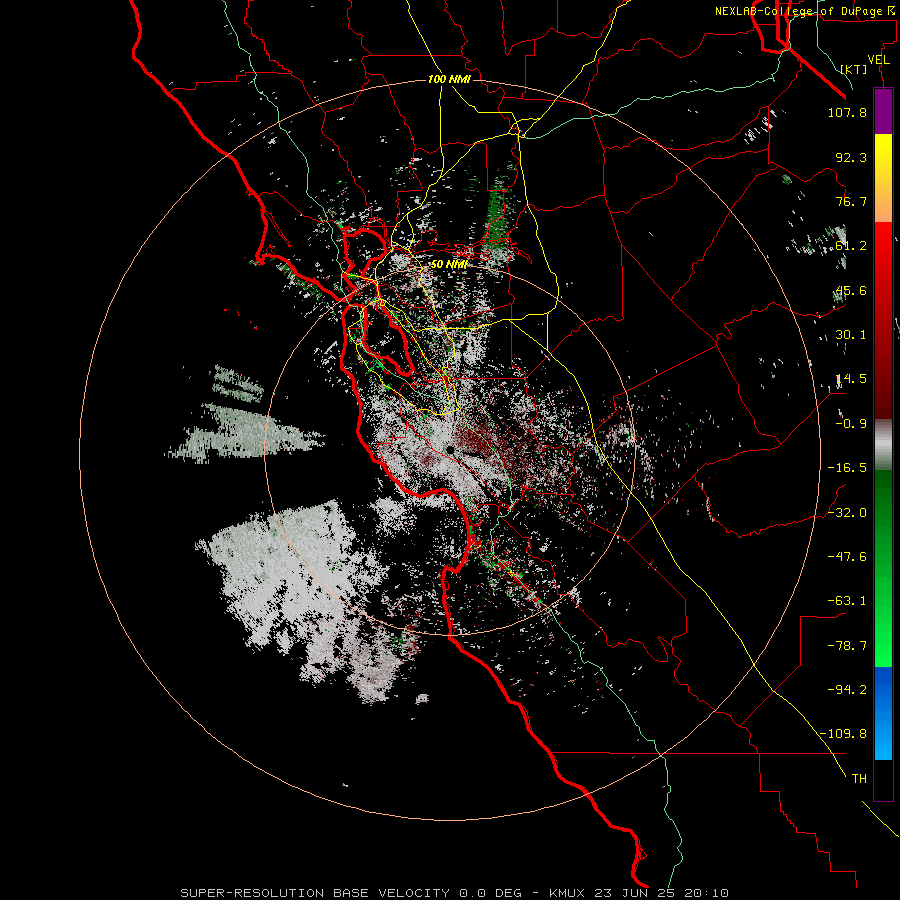This screenshot has width=900, height=900.
Task: Click the 61.2 velocity scale value
Action: click(x=851, y=246)
